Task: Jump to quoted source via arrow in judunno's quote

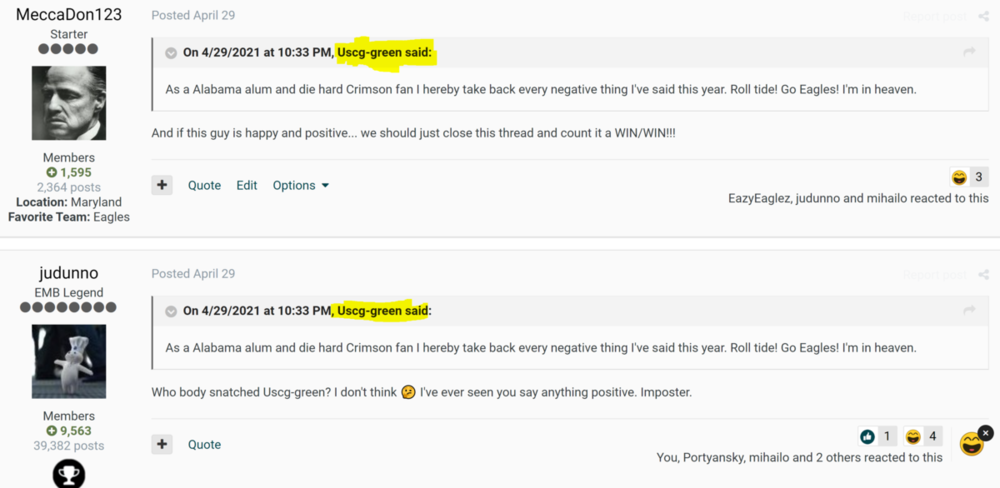Action: coord(968,311)
